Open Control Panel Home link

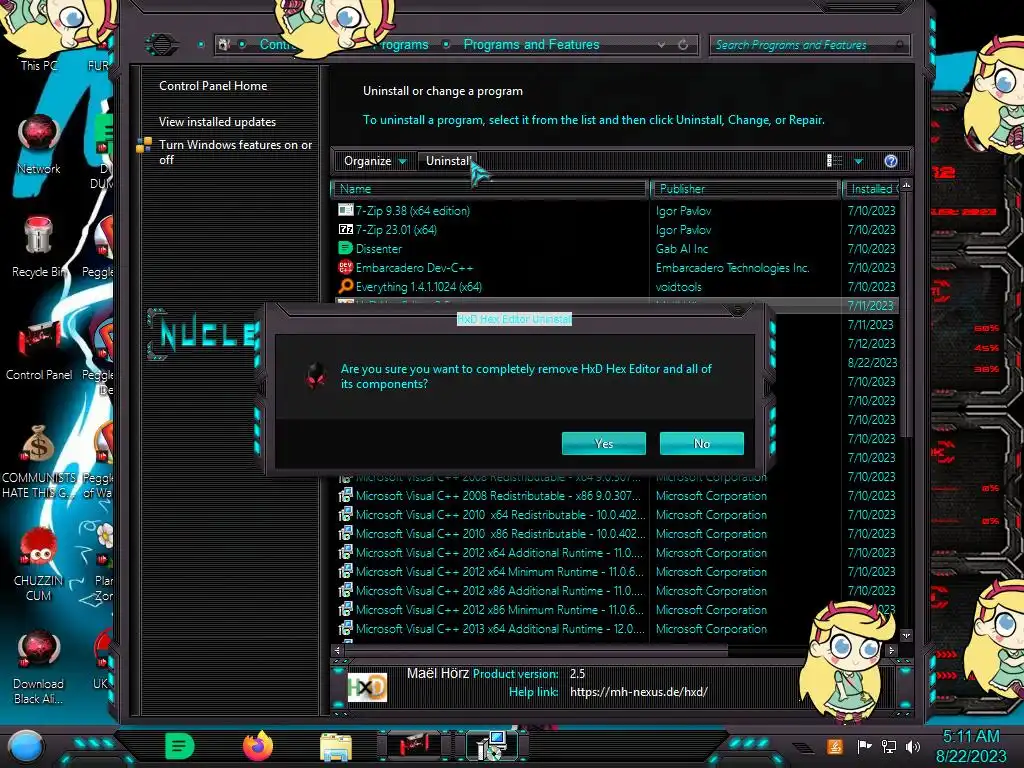(x=213, y=86)
